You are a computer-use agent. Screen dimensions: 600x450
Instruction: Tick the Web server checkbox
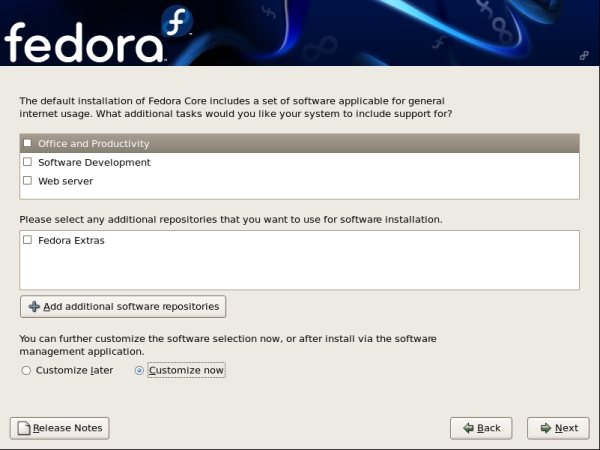point(27,181)
